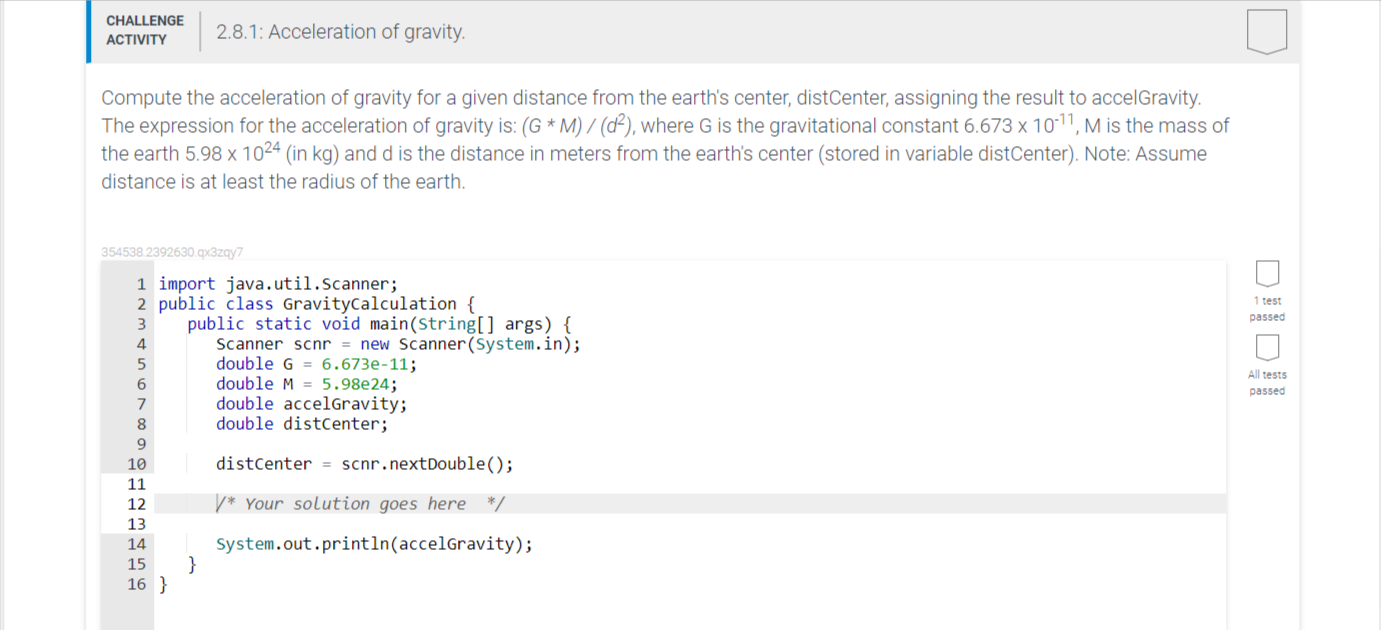Image resolution: width=1381 pixels, height=630 pixels.
Task: Click the blue CHALLENGE ACTIVITY marker bar
Action: (89, 30)
